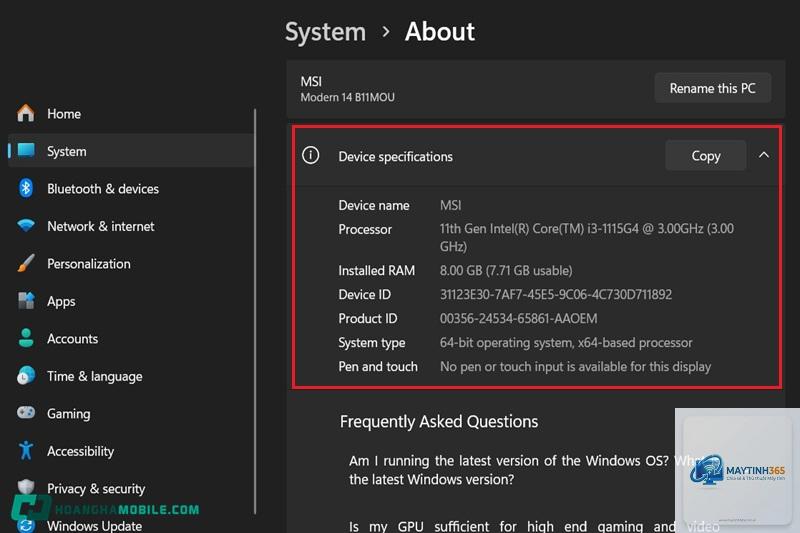The height and width of the screenshot is (533, 800).
Task: Open Personalization settings
Action: (131, 264)
